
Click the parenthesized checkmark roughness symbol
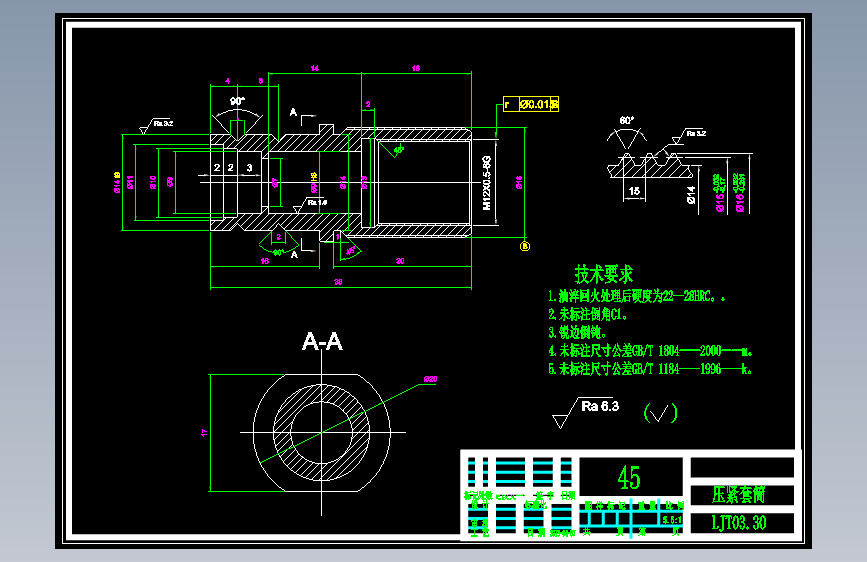click(660, 413)
